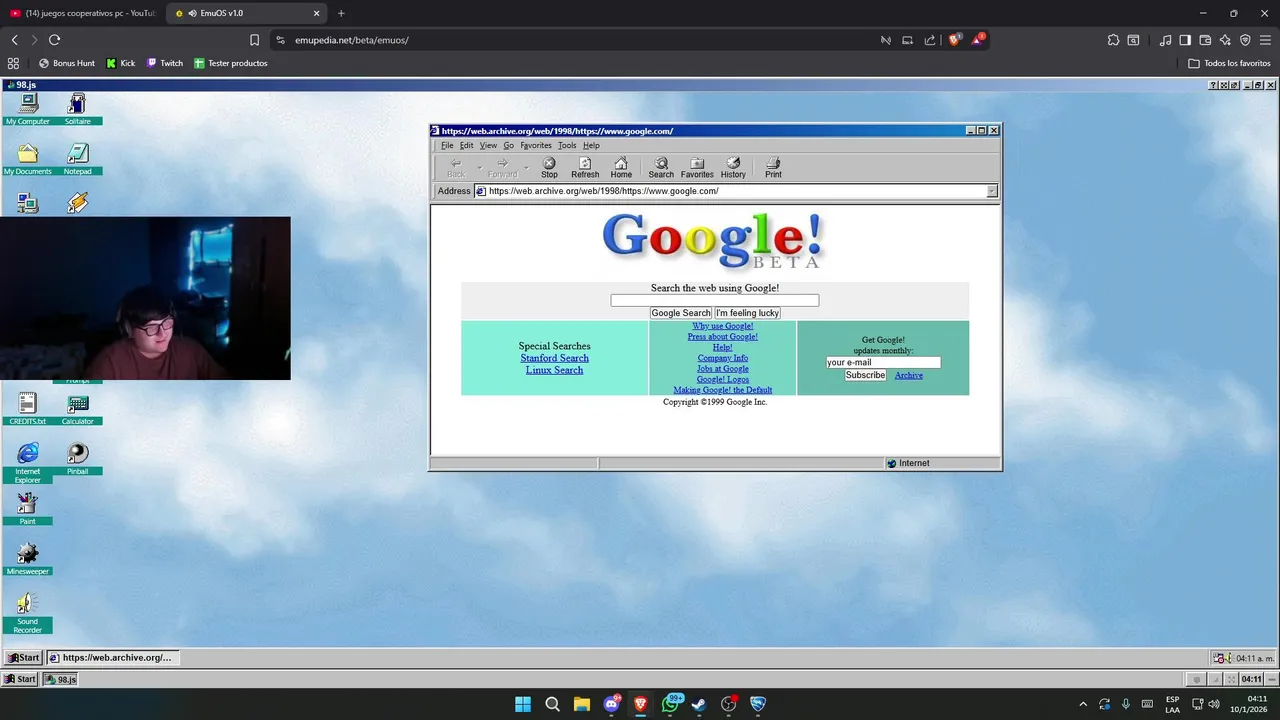Screen dimensions: 1280x720
Task: Open Brave Shields icon in address bar
Action: click(x=954, y=40)
